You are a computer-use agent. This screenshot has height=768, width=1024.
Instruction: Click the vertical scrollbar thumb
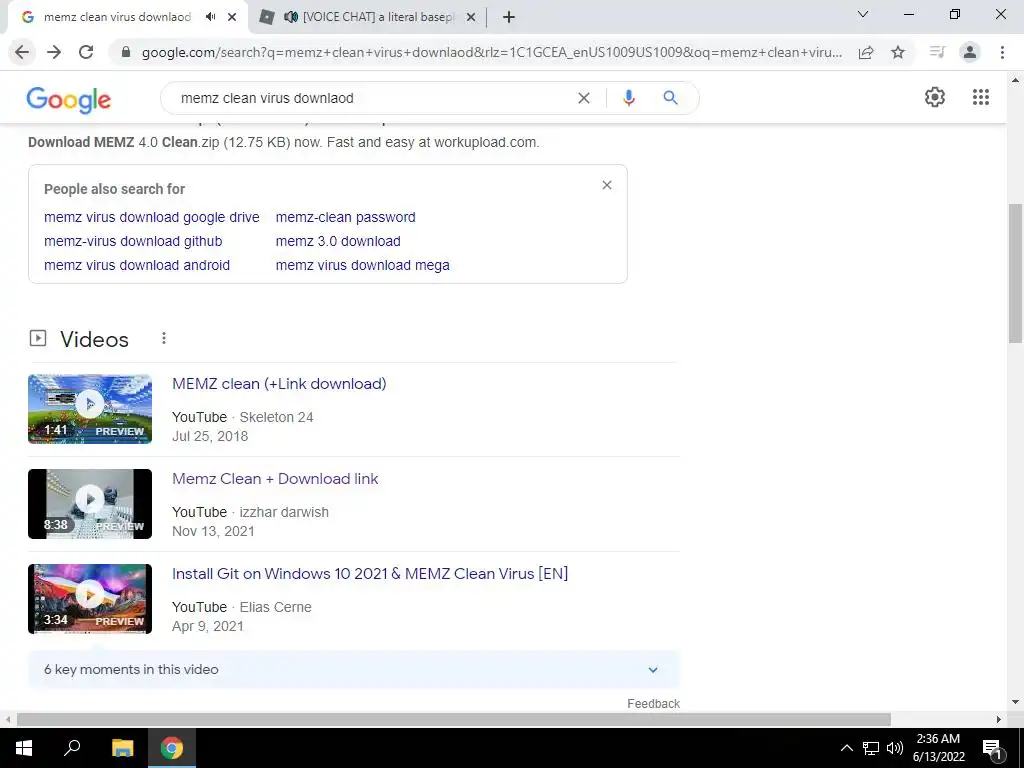coord(1015,273)
